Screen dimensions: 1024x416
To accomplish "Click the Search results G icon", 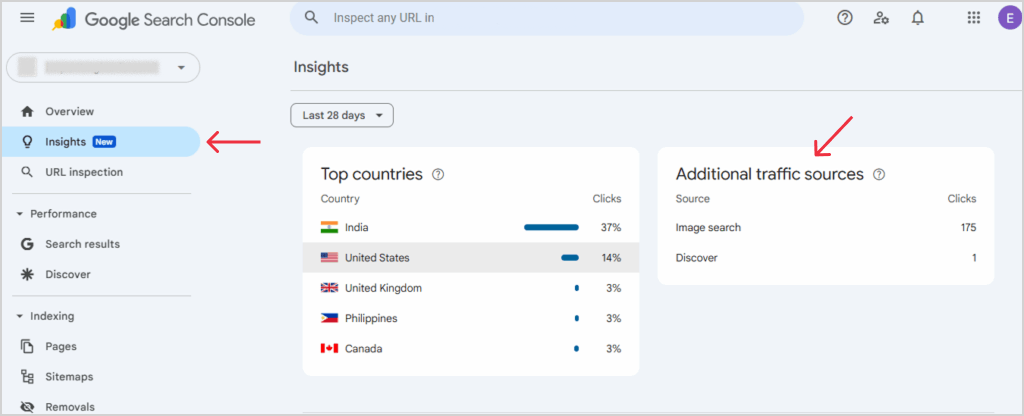I will tap(27, 244).
